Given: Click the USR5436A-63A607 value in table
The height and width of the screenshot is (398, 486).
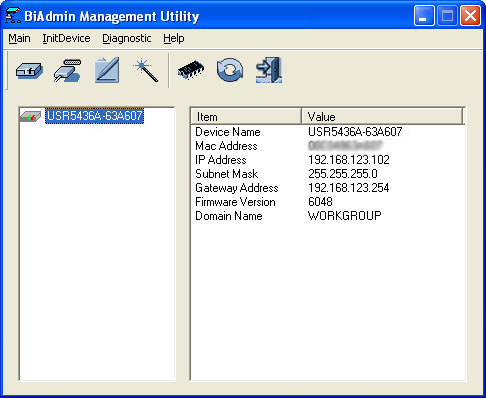Looking at the screenshot, I should [355, 132].
